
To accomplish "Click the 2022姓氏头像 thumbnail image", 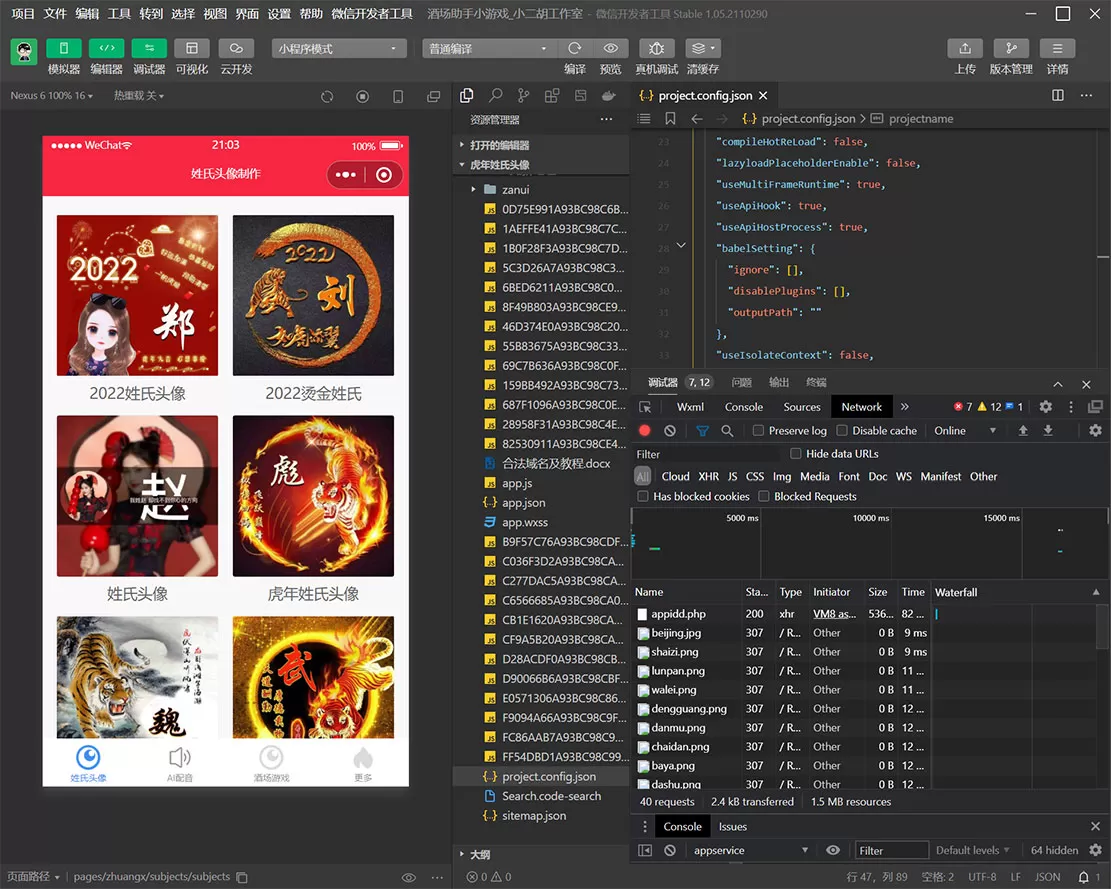I will (x=137, y=295).
